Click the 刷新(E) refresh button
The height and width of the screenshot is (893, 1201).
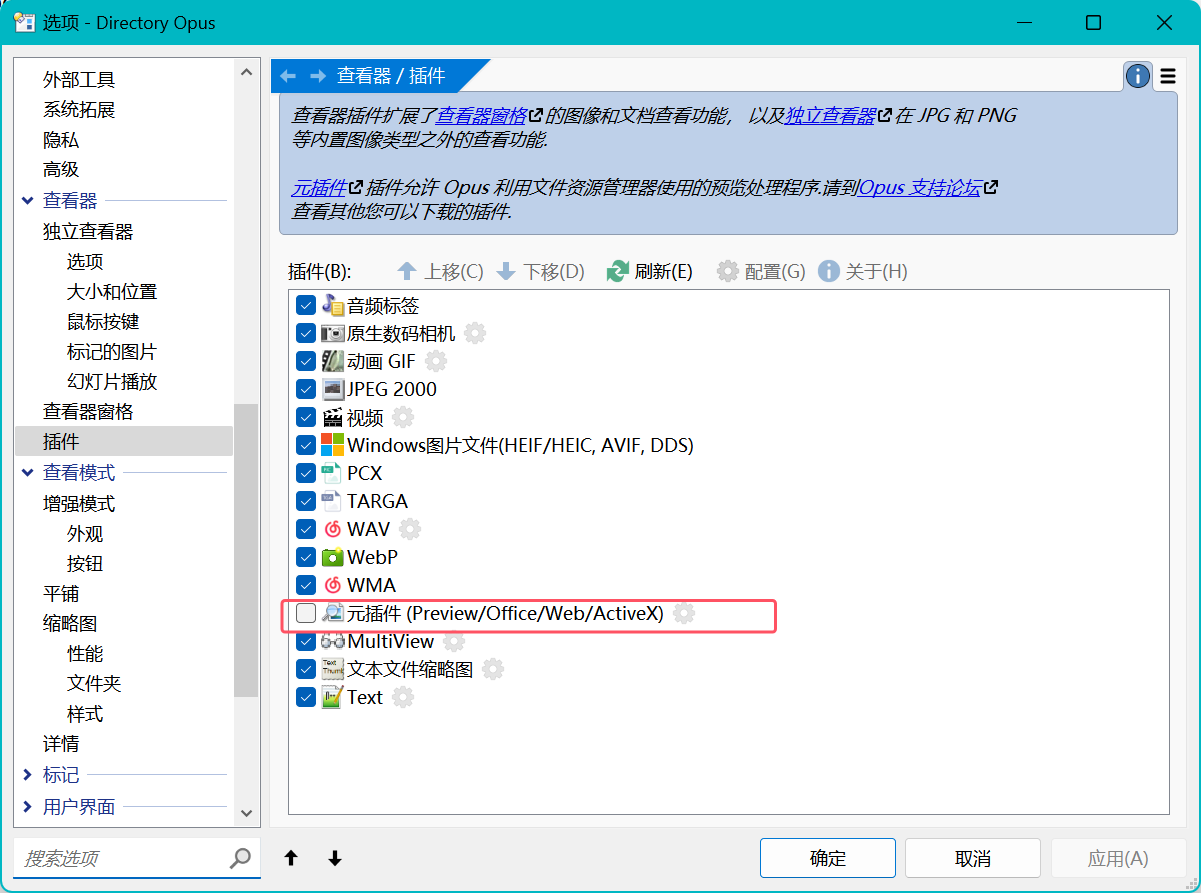click(650, 271)
